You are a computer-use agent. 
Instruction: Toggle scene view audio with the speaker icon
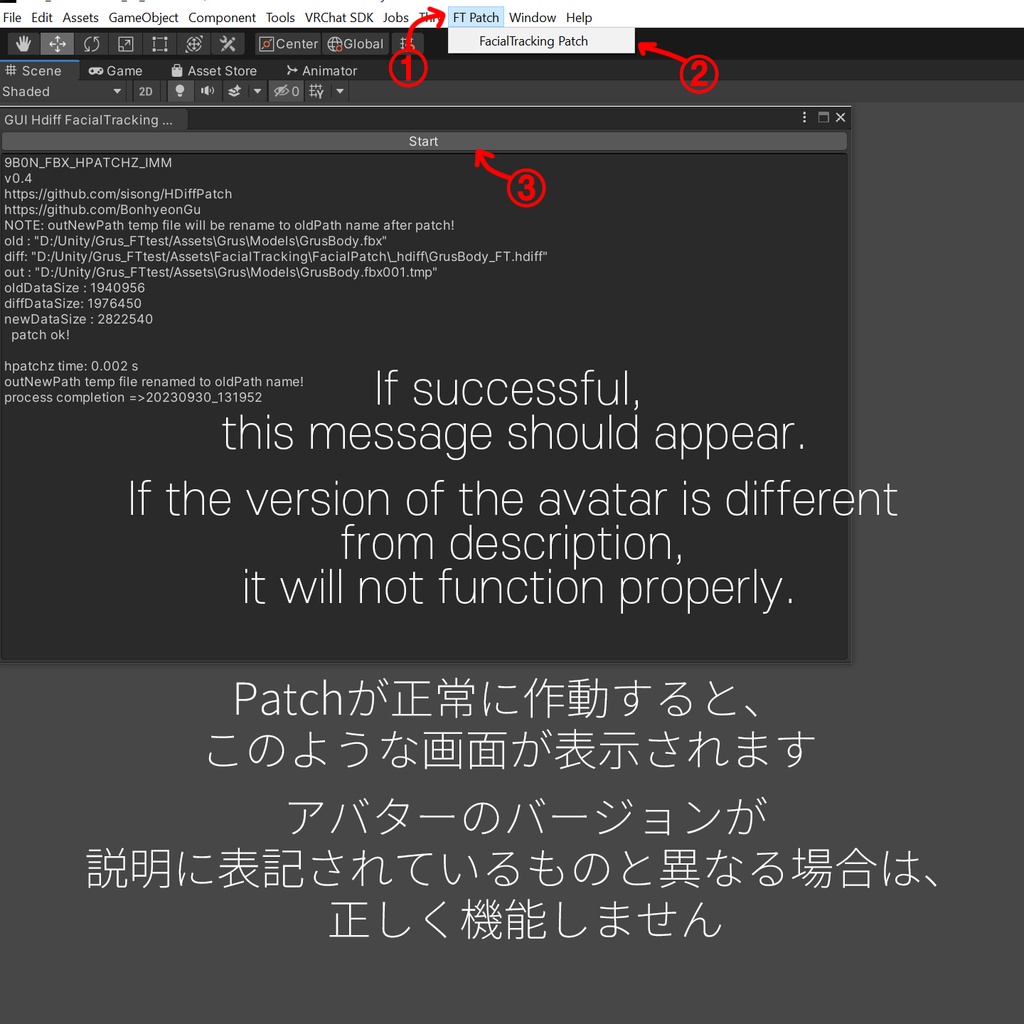pyautogui.click(x=207, y=91)
